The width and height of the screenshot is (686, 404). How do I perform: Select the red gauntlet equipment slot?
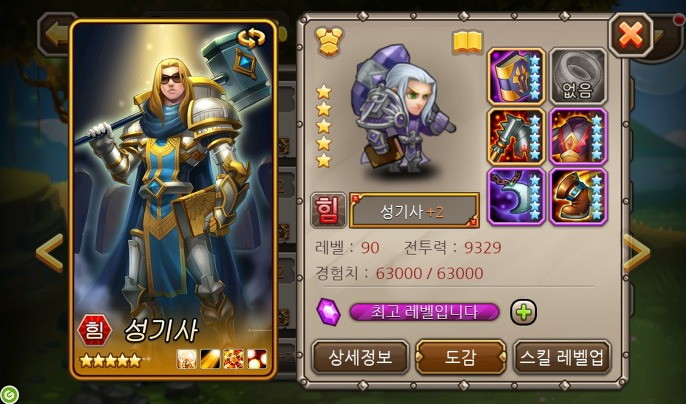click(x=517, y=137)
